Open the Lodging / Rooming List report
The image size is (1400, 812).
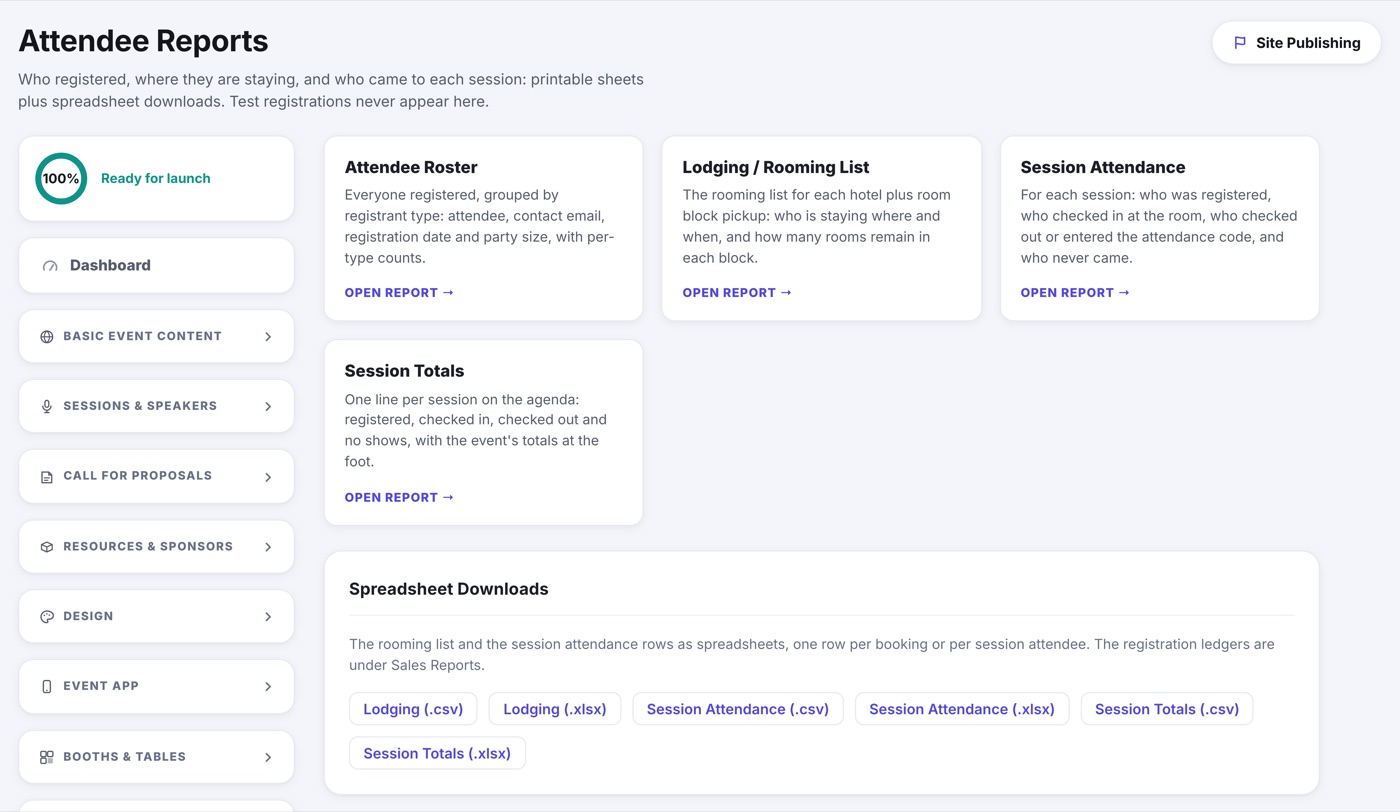click(737, 293)
